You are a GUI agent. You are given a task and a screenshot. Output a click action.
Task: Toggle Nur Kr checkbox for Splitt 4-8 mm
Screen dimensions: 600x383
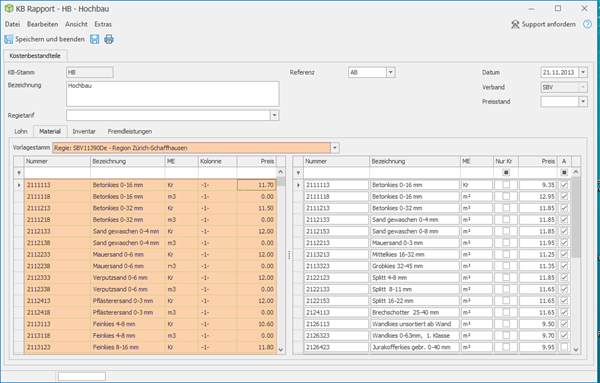506,277
